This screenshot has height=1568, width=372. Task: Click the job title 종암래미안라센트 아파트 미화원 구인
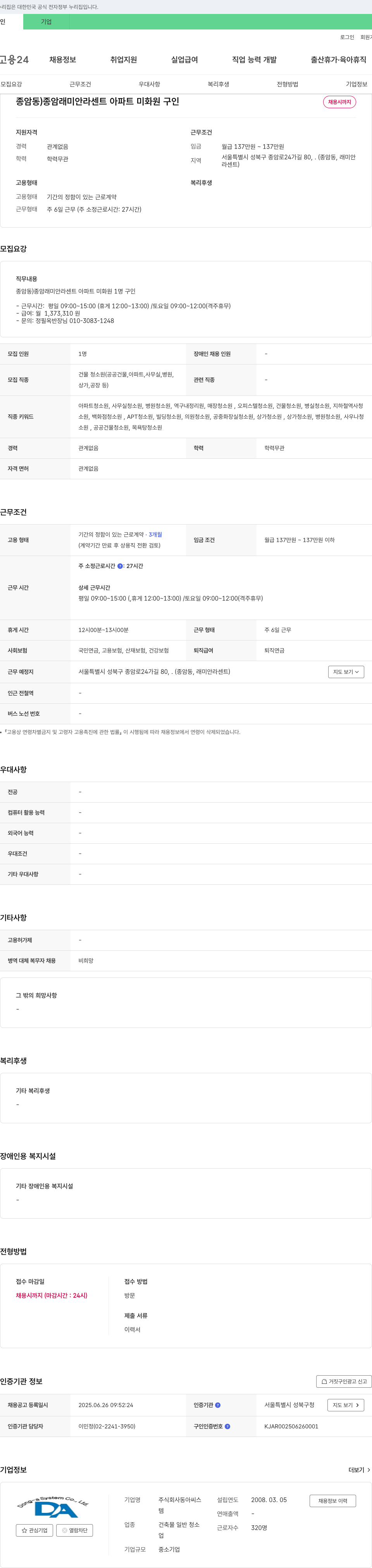click(x=97, y=102)
